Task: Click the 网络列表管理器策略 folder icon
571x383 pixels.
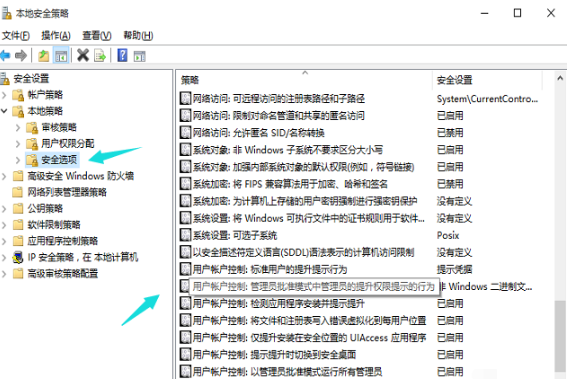Action: (x=18, y=192)
